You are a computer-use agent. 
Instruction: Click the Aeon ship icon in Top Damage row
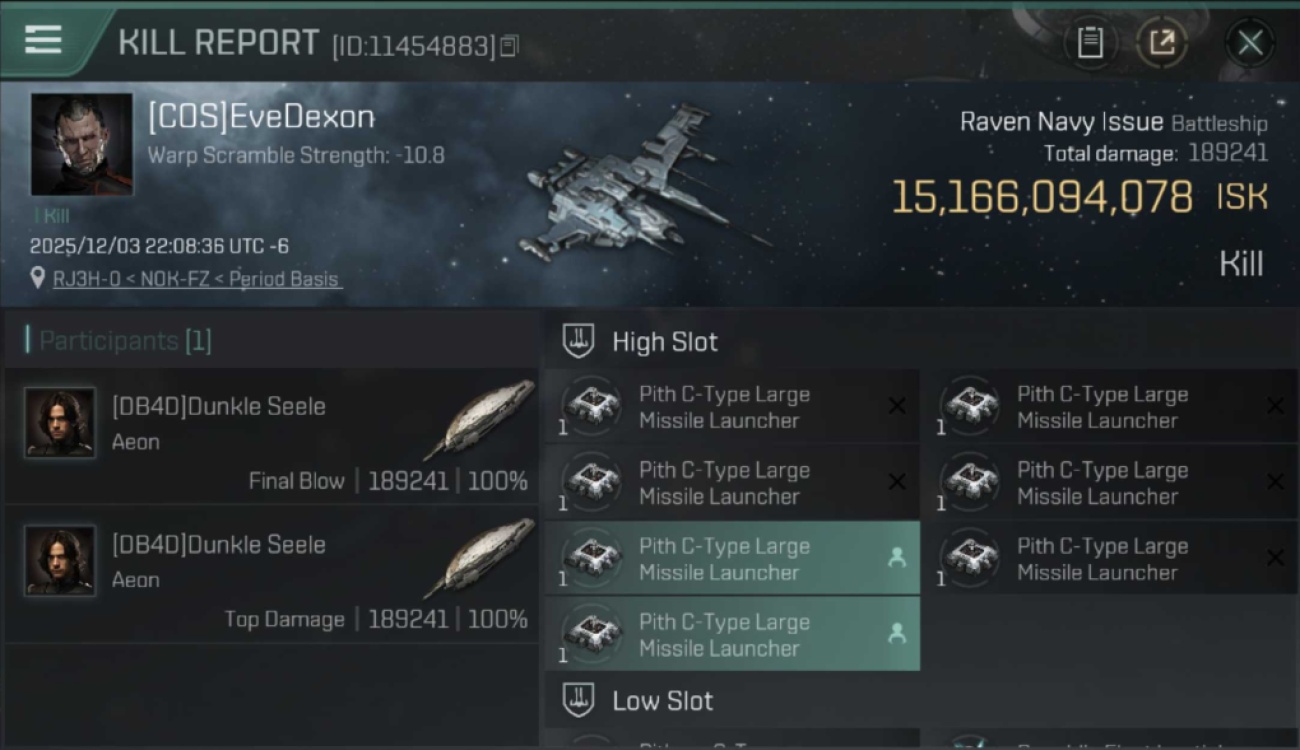(x=479, y=557)
